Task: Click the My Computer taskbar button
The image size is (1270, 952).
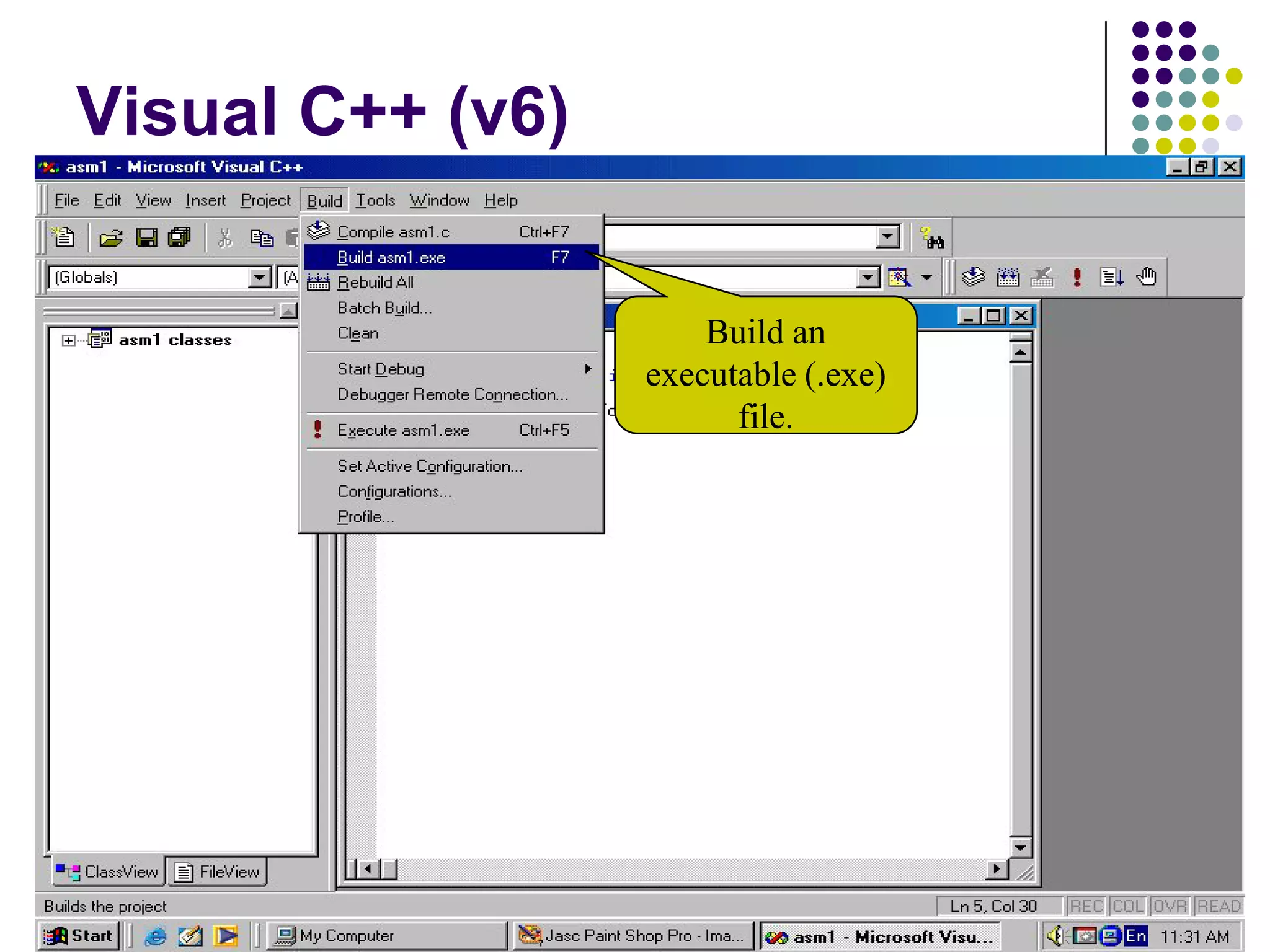Action: click(x=387, y=936)
